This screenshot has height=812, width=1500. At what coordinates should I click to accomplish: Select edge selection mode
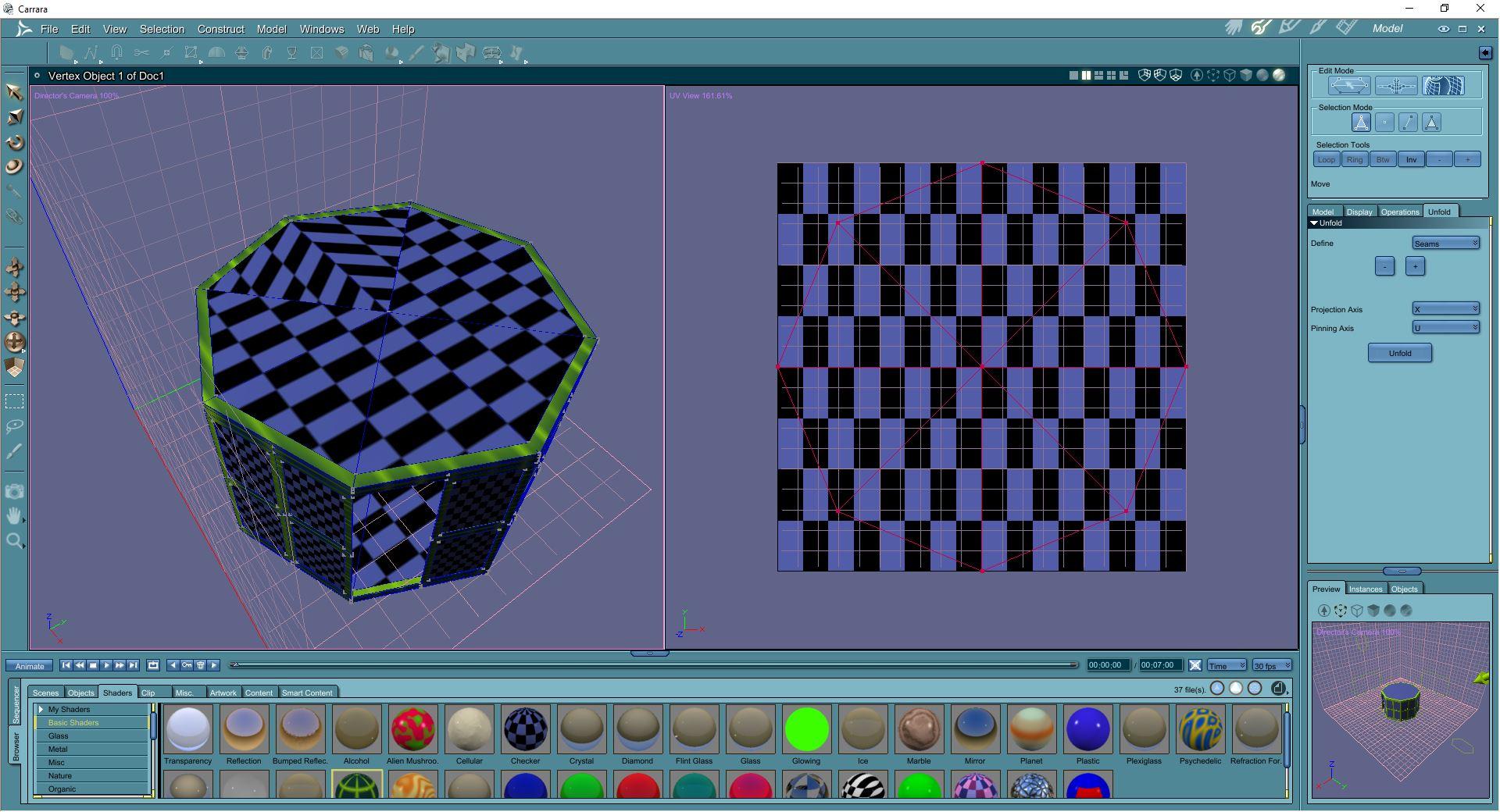(1408, 123)
